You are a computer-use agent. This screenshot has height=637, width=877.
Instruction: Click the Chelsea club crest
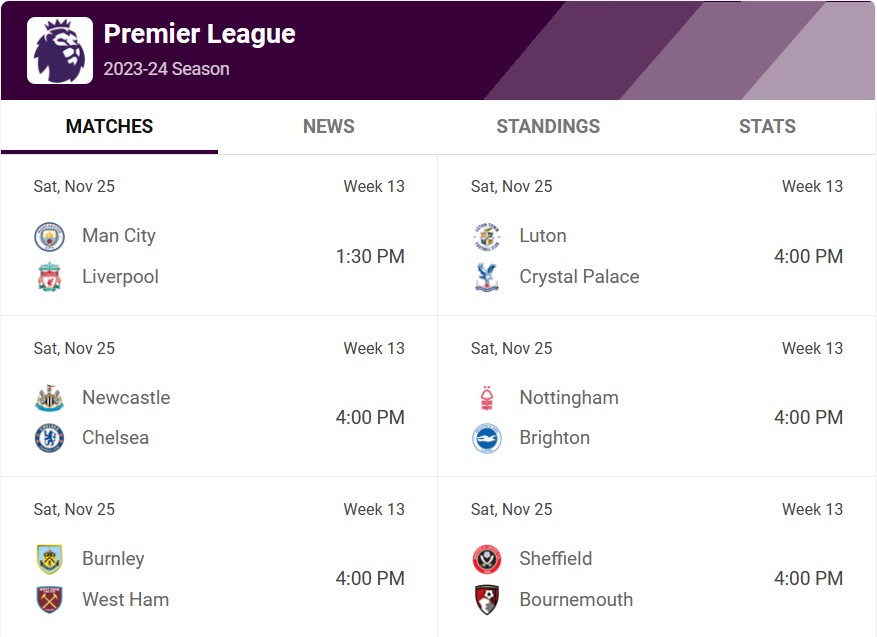click(49, 438)
